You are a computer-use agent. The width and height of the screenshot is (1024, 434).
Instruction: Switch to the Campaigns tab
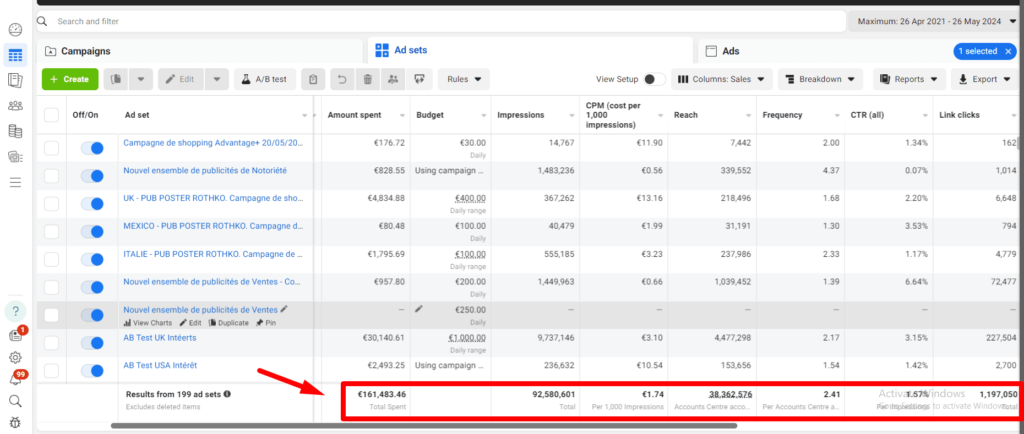(x=200, y=51)
